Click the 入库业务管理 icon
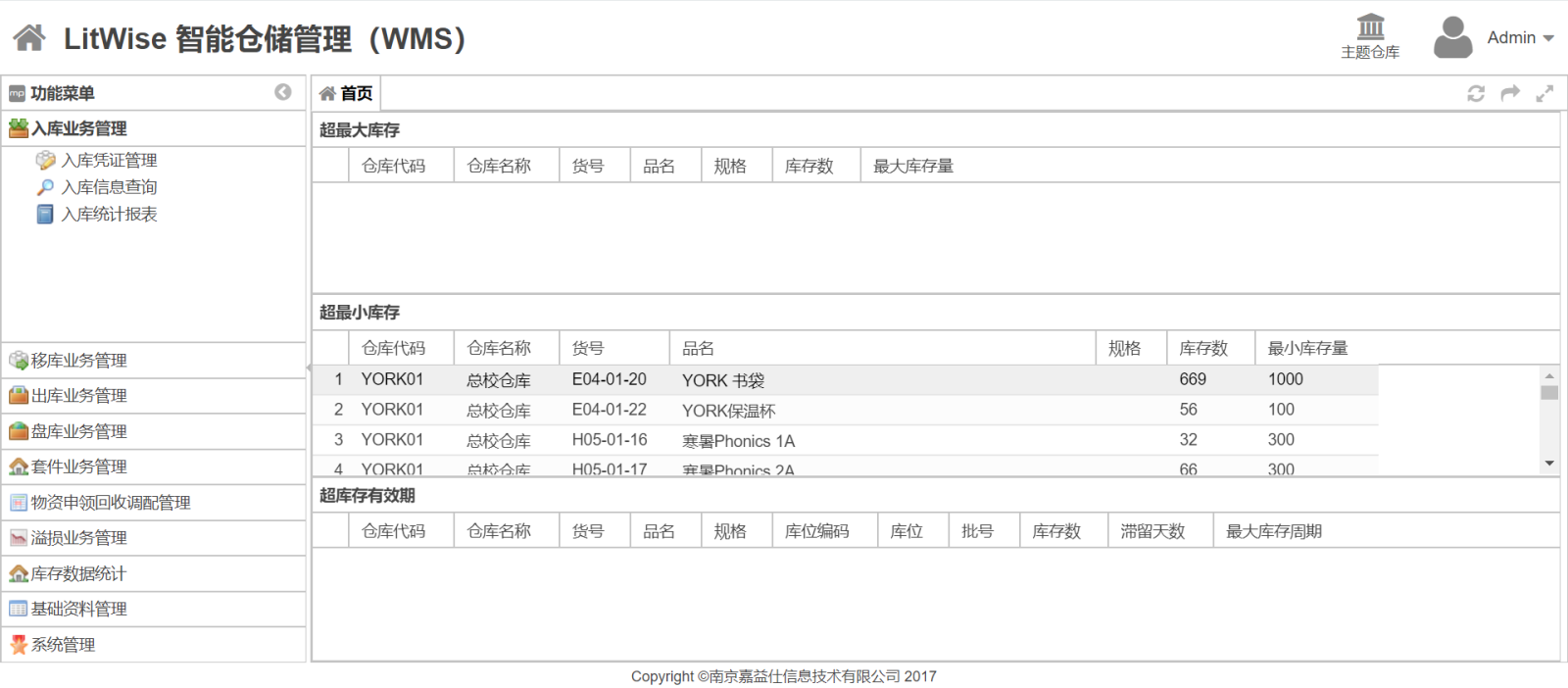This screenshot has width=1568, height=688. coord(19,127)
